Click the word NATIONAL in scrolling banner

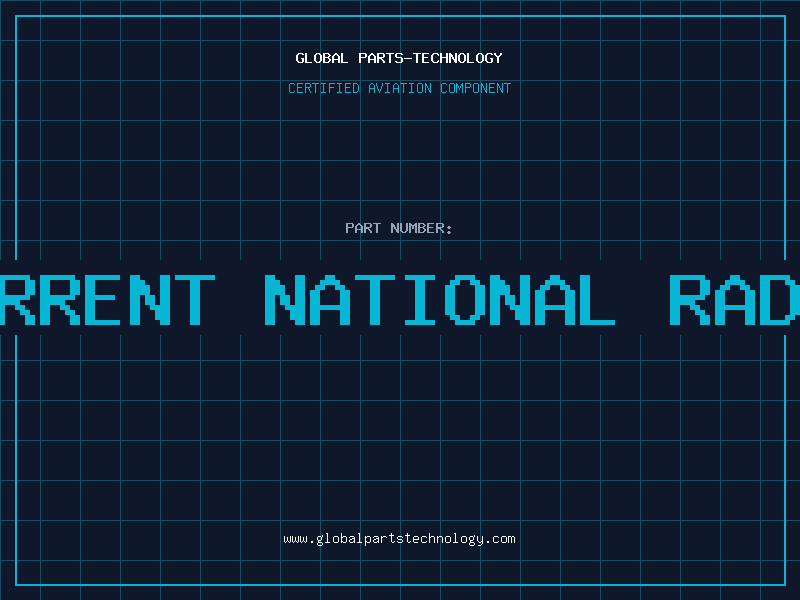coord(440,300)
